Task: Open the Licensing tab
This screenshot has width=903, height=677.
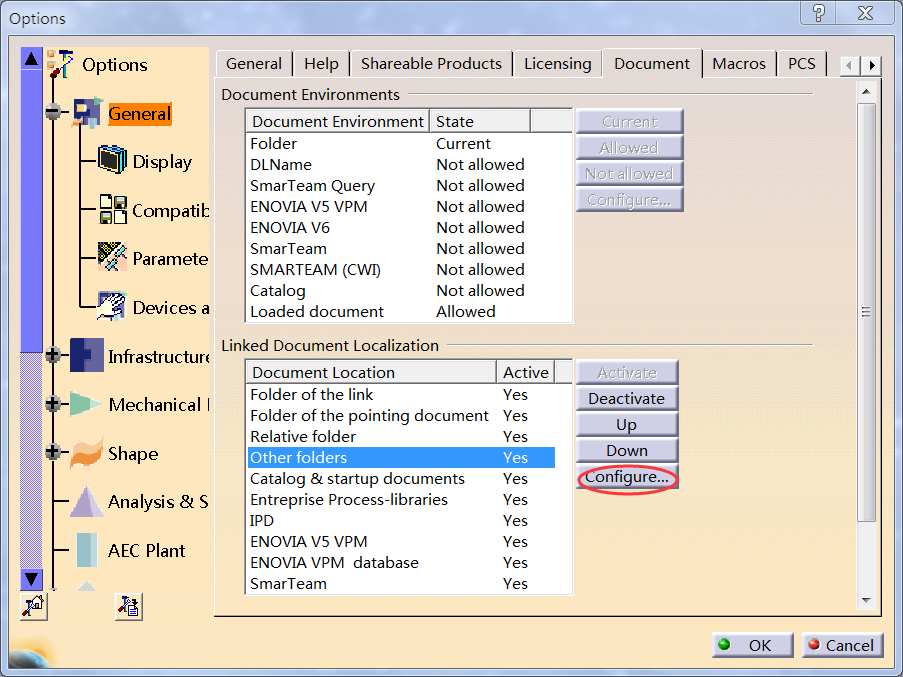Action: tap(557, 63)
